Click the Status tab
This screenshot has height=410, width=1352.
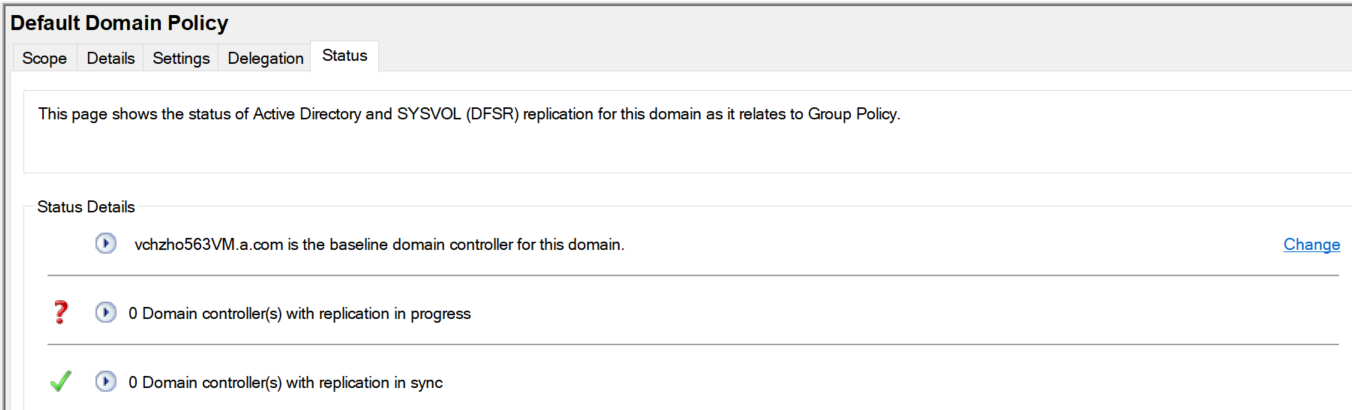pyautogui.click(x=345, y=56)
